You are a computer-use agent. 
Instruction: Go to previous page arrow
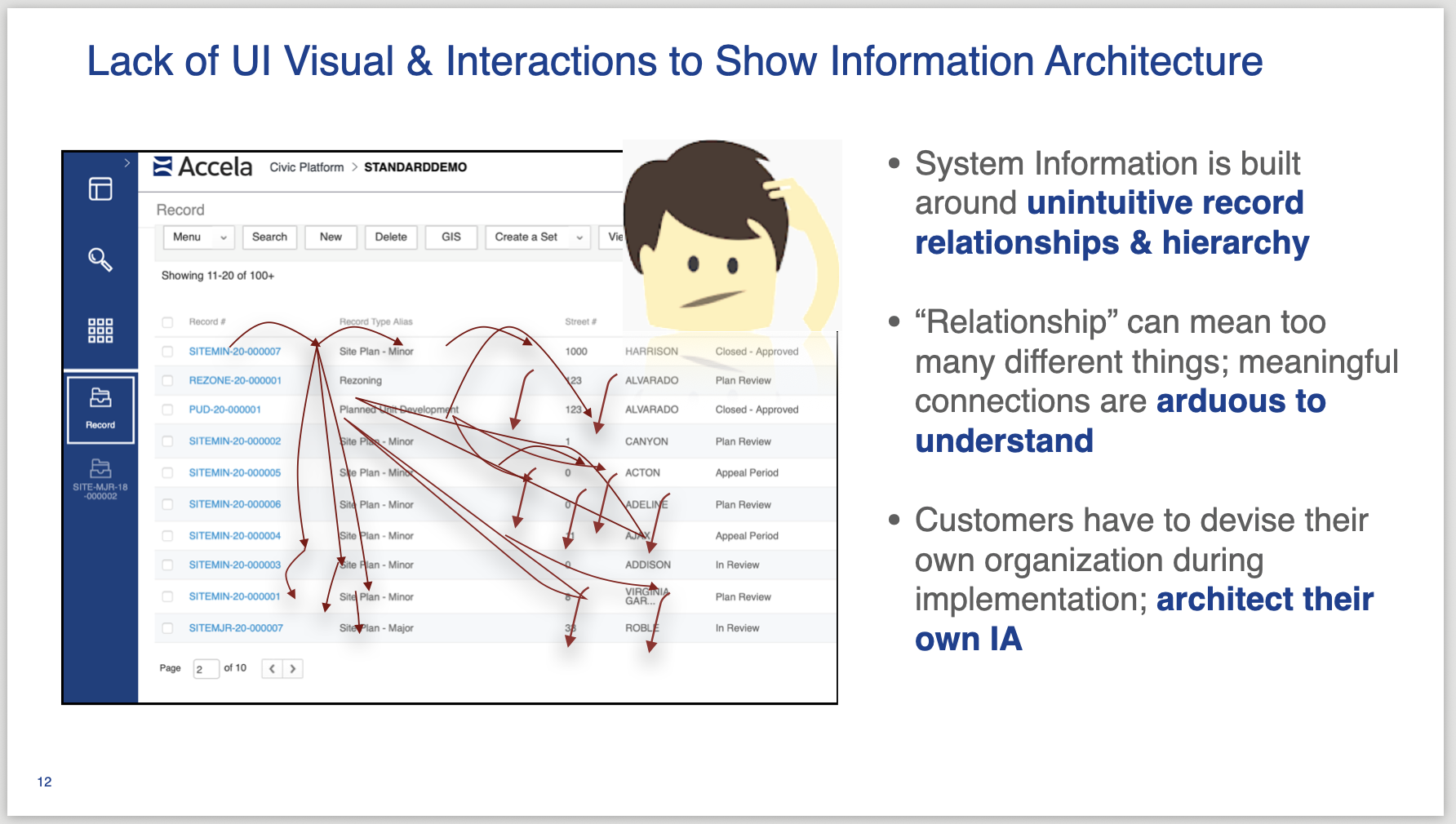[x=272, y=669]
